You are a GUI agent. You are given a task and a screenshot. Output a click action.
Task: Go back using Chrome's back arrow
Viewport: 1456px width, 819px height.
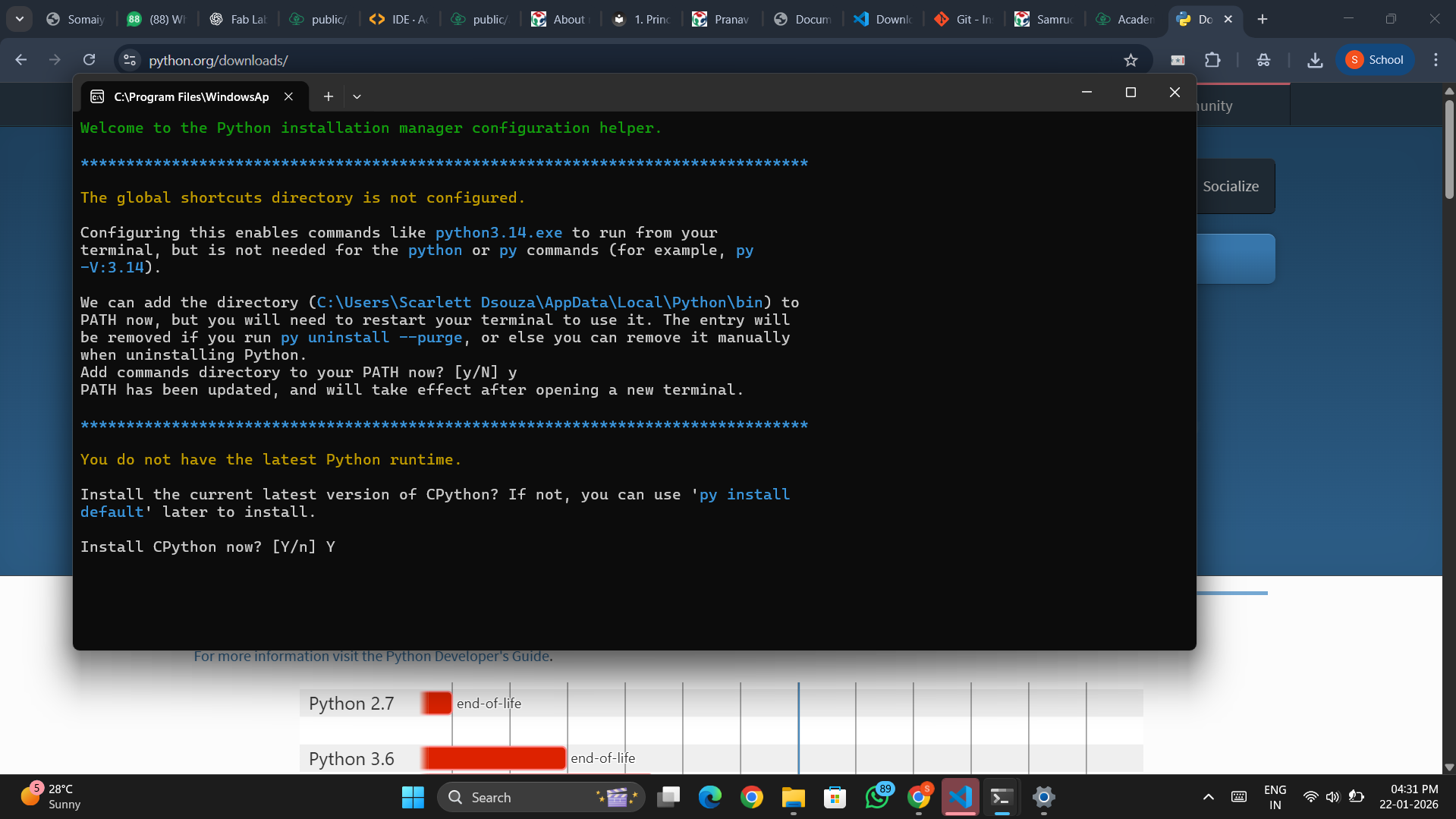click(20, 60)
